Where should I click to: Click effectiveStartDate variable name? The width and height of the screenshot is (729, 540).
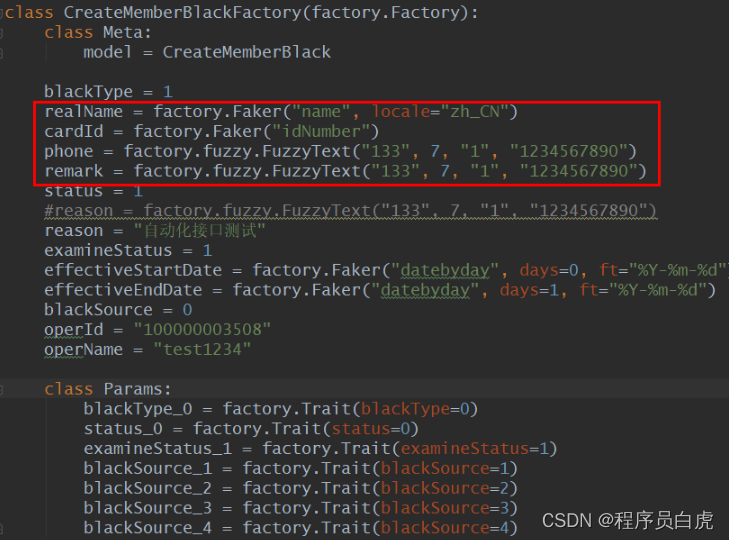pyautogui.click(x=133, y=270)
